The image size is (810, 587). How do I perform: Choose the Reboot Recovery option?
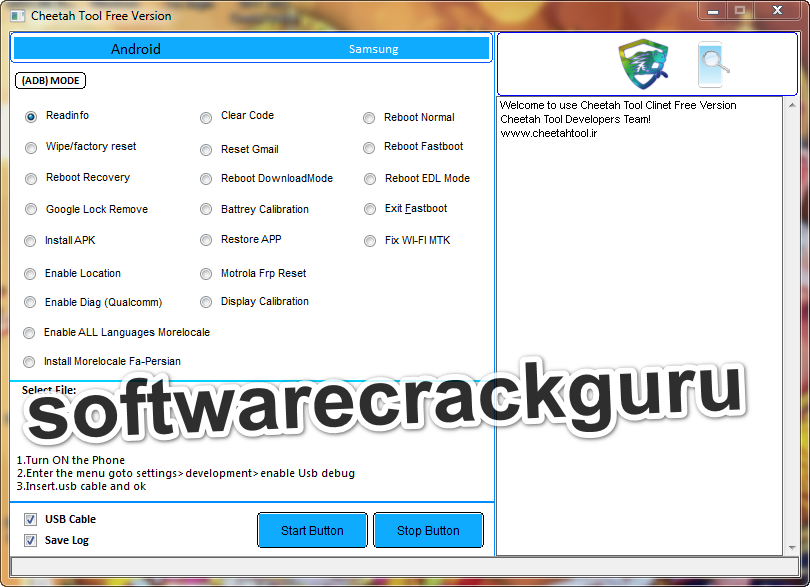coord(31,179)
